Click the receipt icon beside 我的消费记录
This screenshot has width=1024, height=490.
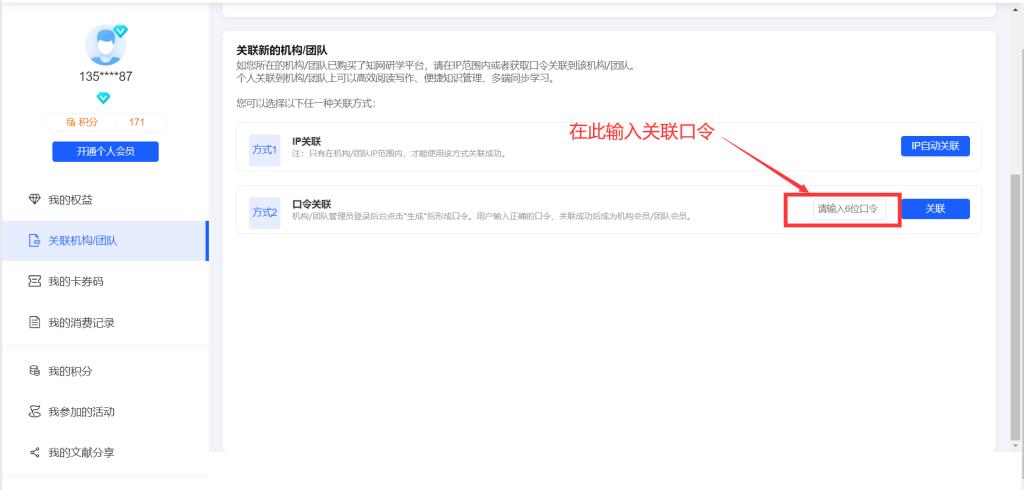(34, 323)
